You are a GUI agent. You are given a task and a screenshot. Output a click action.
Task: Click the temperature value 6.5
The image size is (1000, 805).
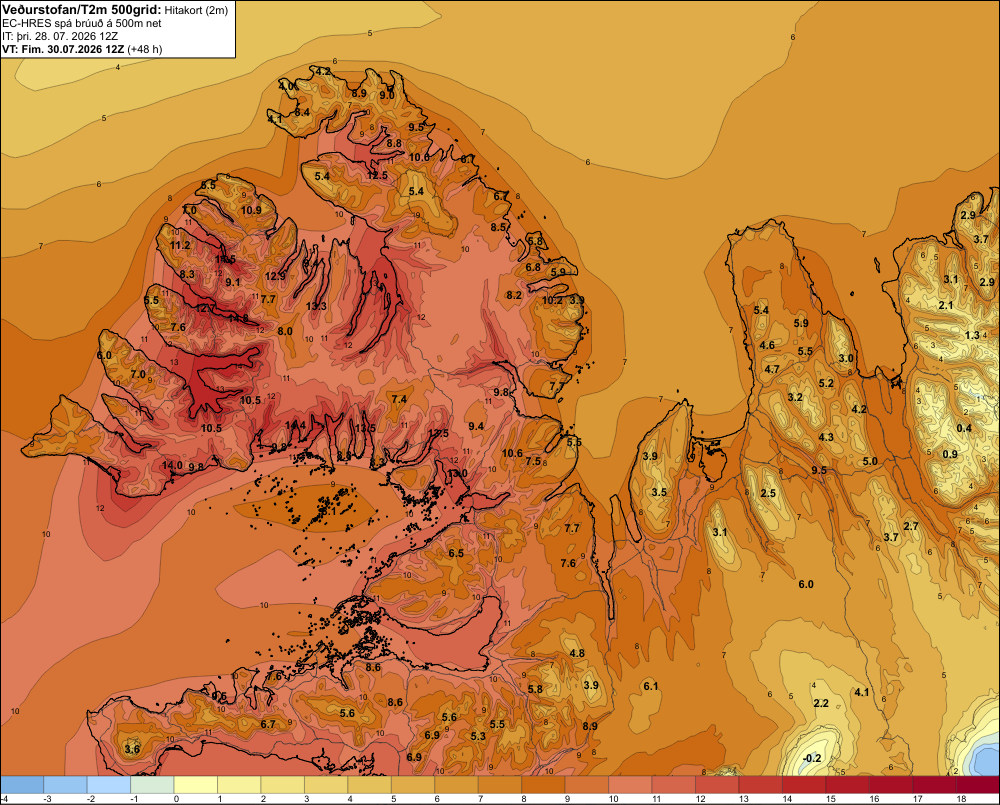pos(456,553)
